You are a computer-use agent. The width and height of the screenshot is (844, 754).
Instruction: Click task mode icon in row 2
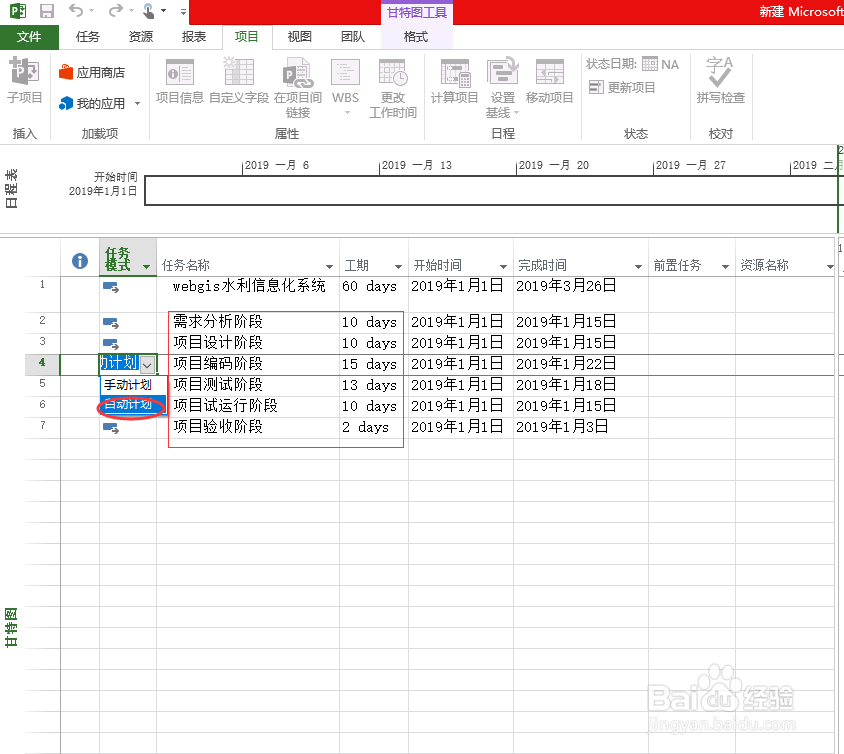pyautogui.click(x=111, y=323)
